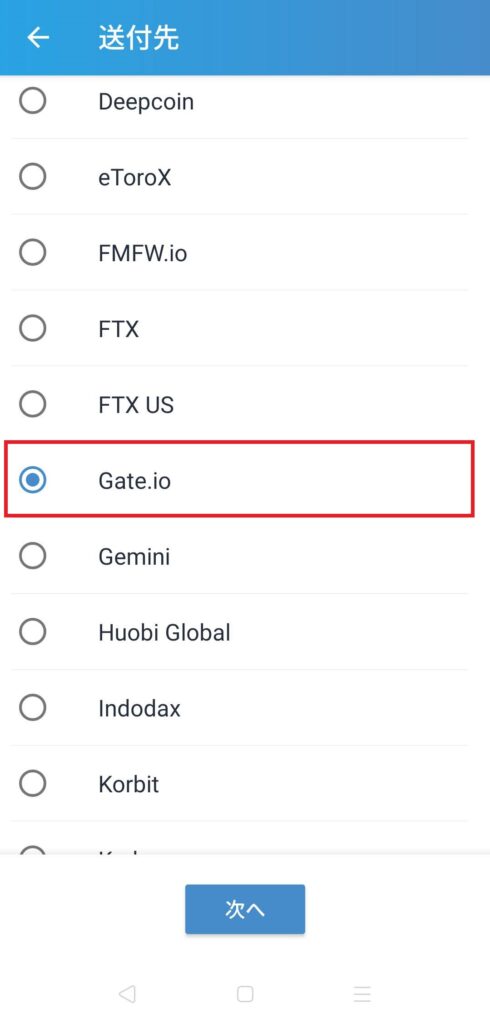This screenshot has width=490, height=1024.
Task: Tap the 次へ next button
Action: 245,909
